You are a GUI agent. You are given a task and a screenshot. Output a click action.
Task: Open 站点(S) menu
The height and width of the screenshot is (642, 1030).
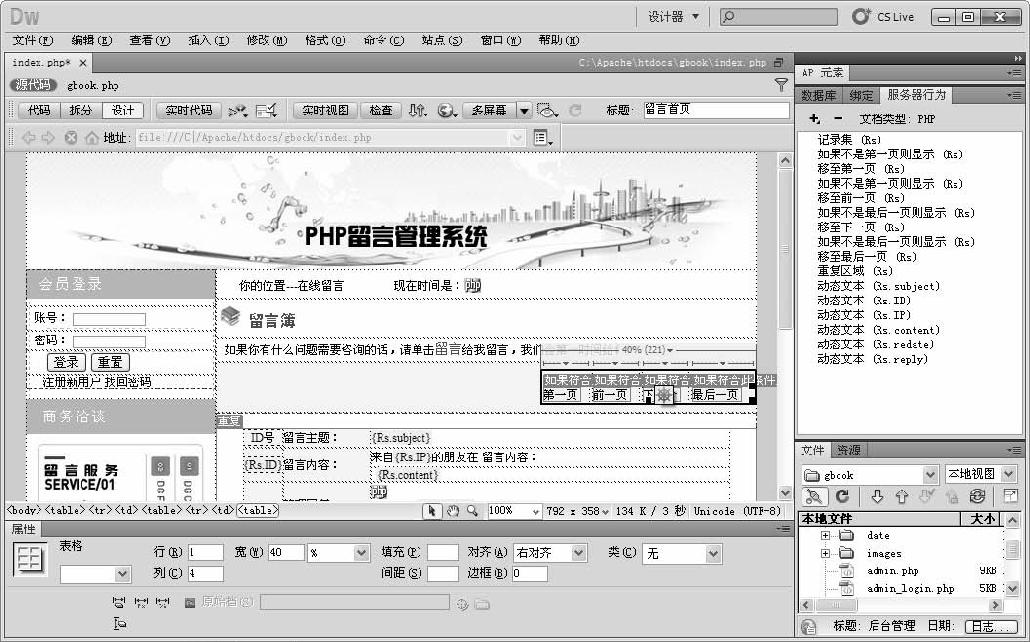click(441, 40)
